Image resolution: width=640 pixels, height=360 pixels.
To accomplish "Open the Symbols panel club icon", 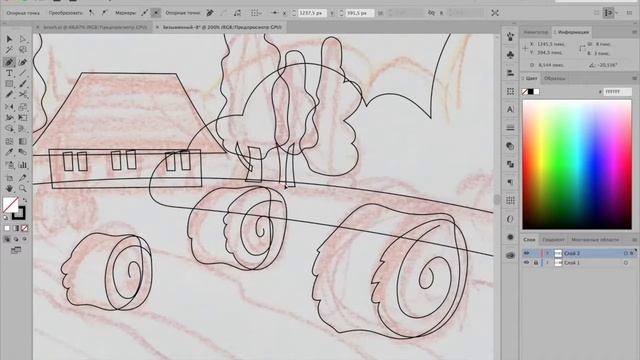I will coord(510,55).
